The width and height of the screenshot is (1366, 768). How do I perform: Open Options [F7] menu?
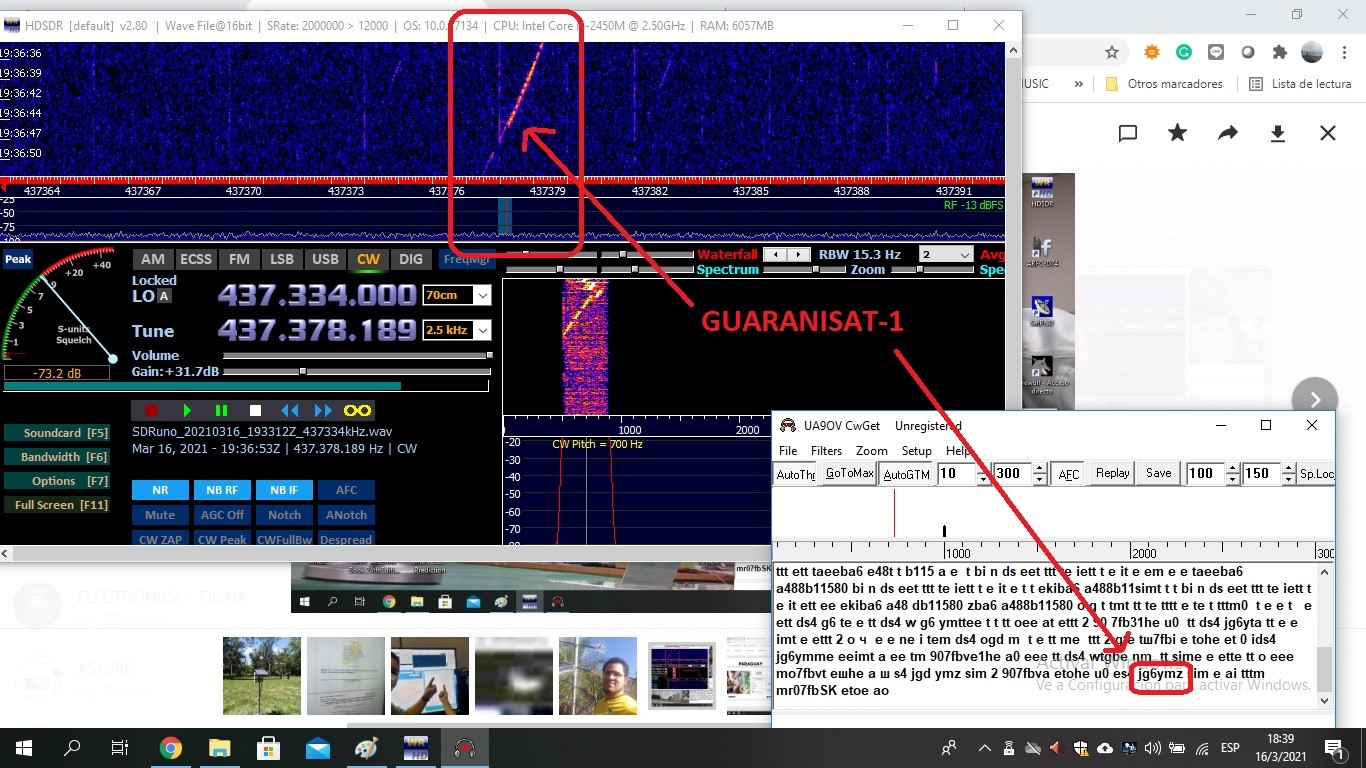tap(57, 481)
